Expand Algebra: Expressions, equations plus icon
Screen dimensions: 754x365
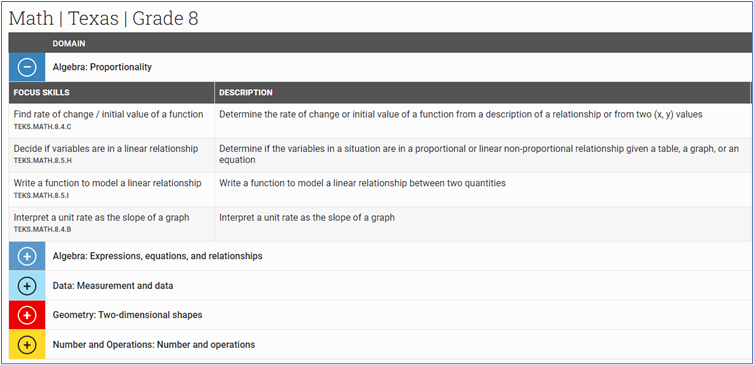tap(27, 256)
